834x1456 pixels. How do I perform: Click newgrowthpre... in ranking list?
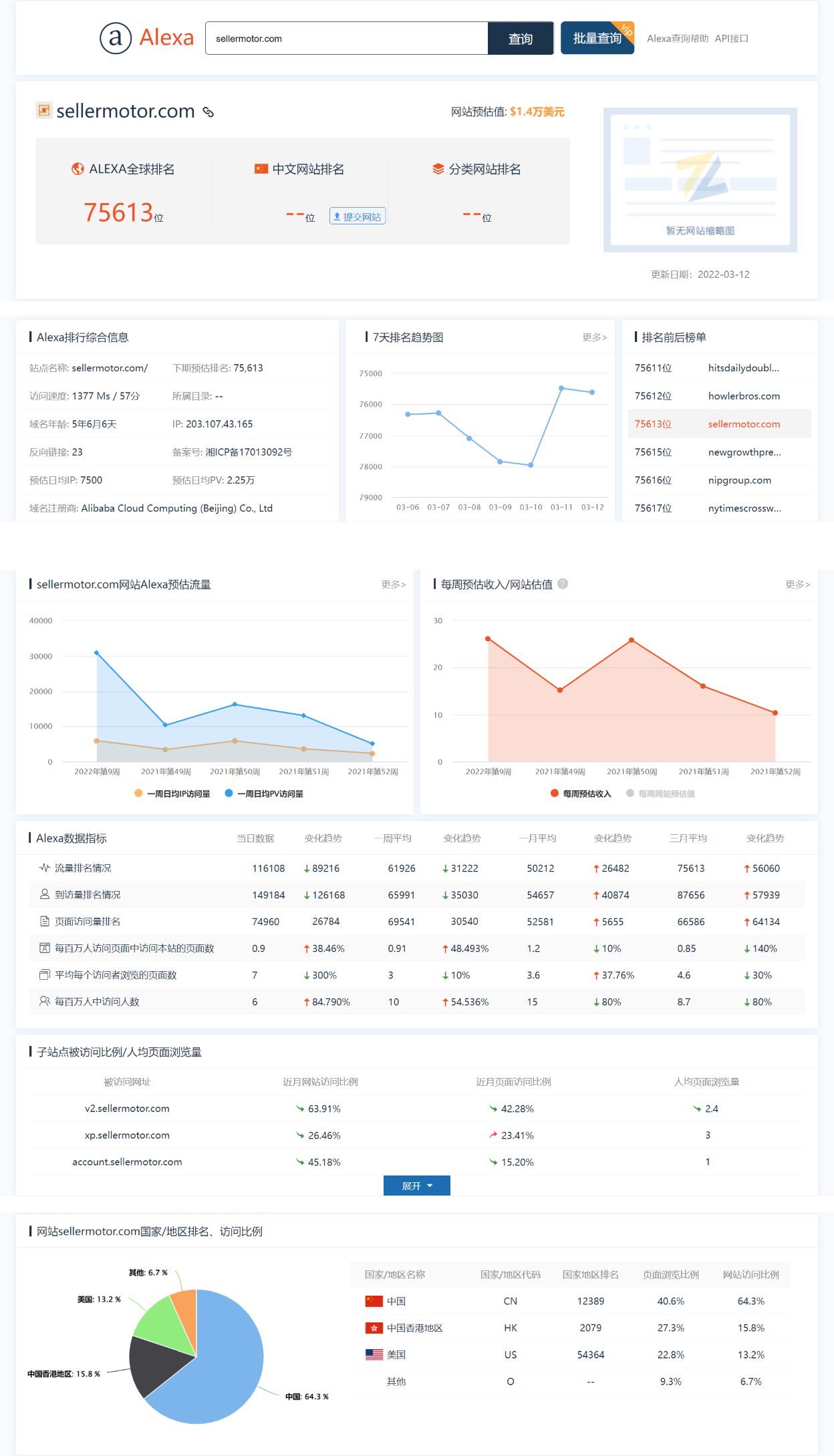click(x=744, y=452)
